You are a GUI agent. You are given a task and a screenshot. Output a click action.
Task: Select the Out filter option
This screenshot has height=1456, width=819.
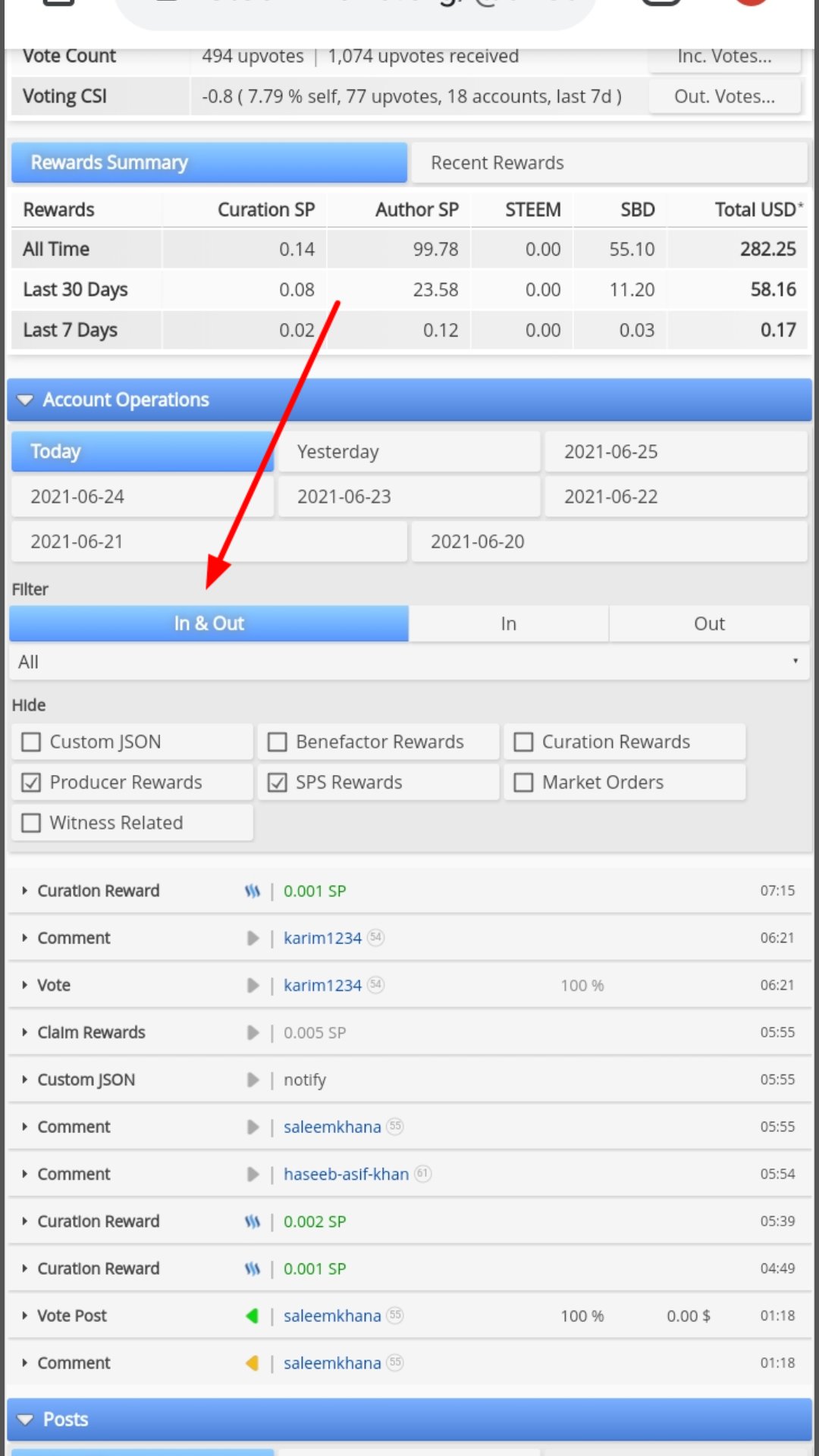710,623
